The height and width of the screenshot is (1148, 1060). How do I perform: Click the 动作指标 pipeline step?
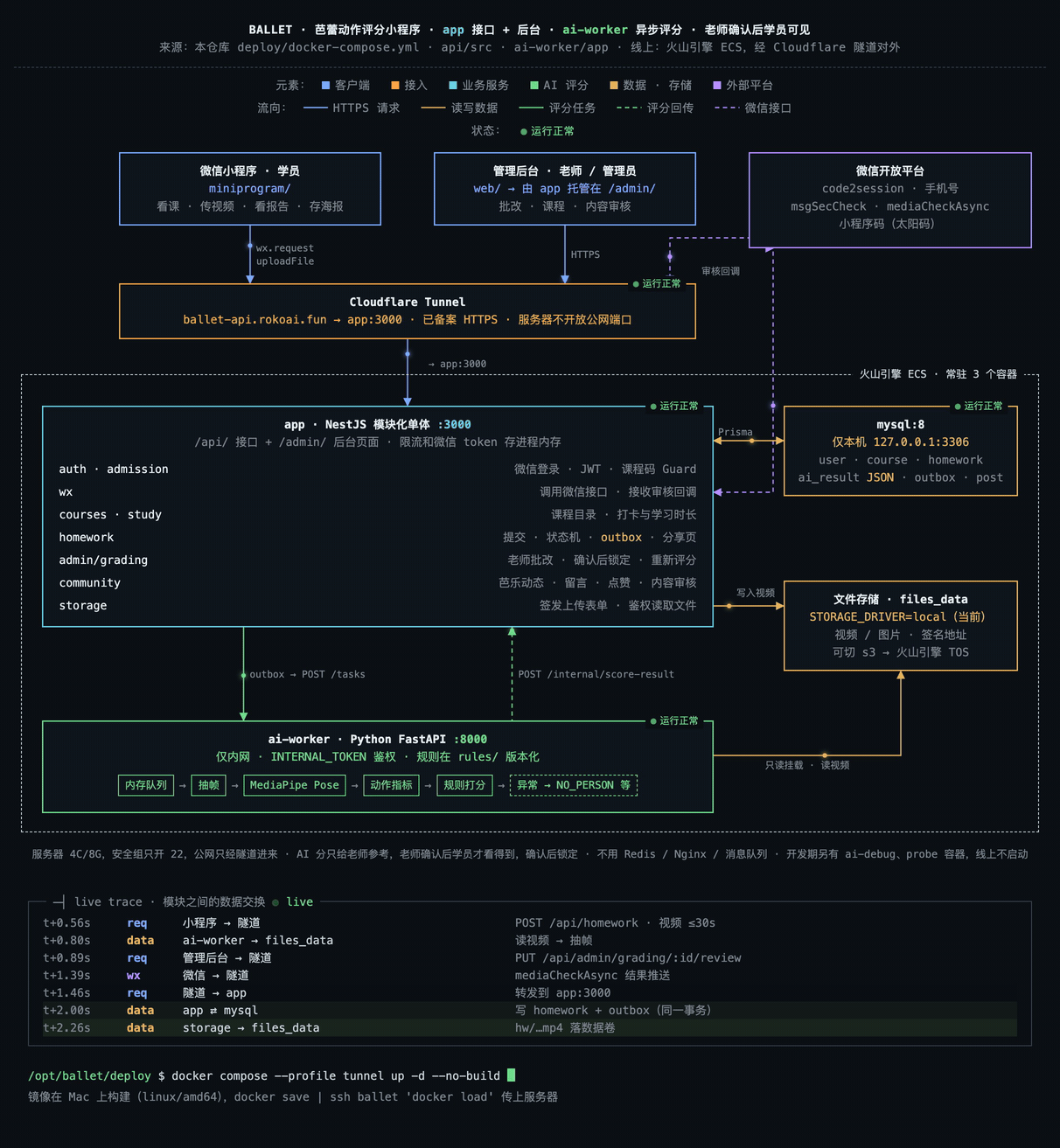pos(391,785)
